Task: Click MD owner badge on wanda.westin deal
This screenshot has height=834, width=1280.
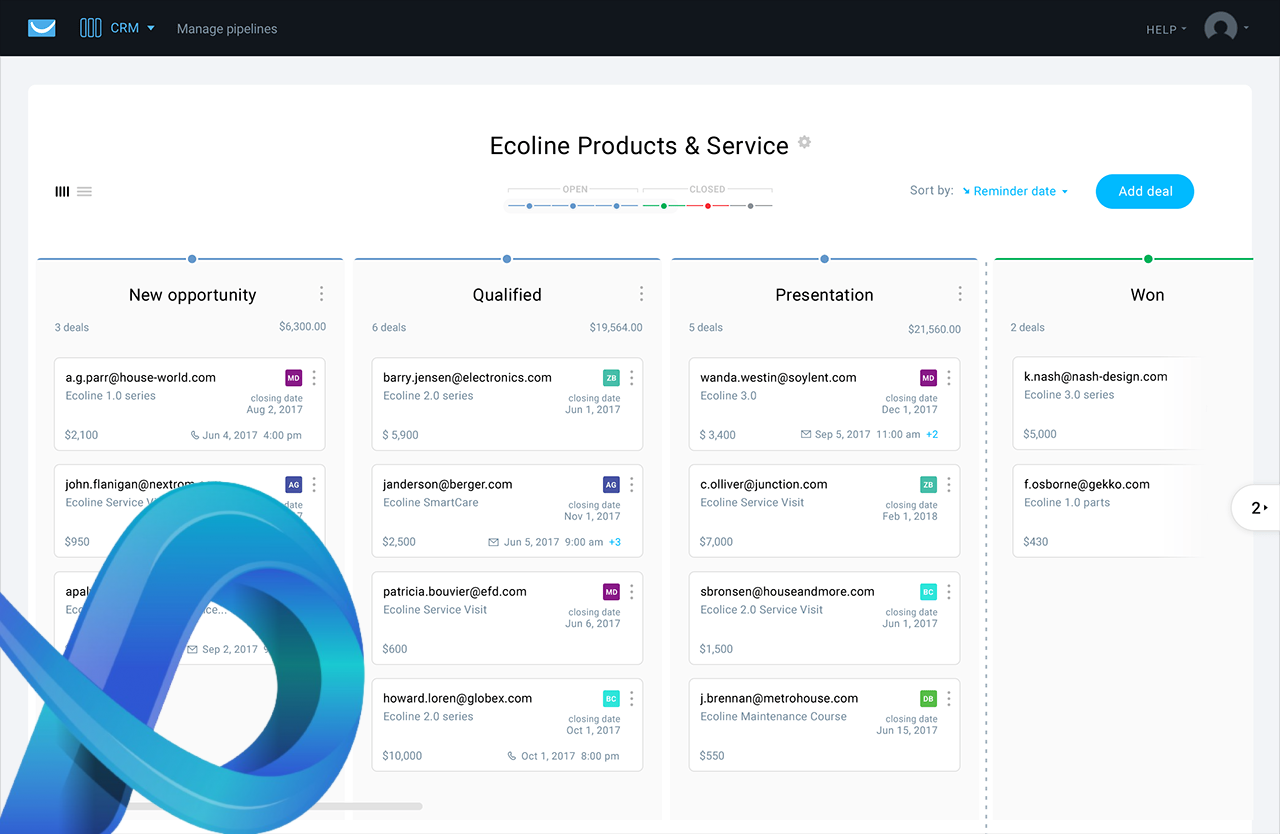Action: pyautogui.click(x=928, y=378)
